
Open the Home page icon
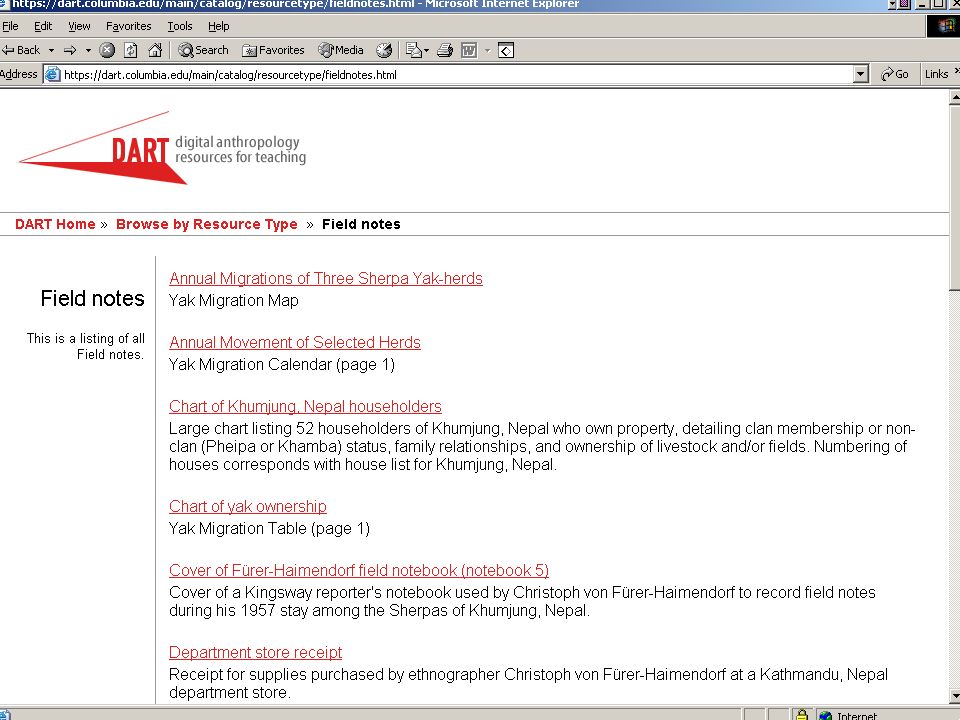click(155, 50)
